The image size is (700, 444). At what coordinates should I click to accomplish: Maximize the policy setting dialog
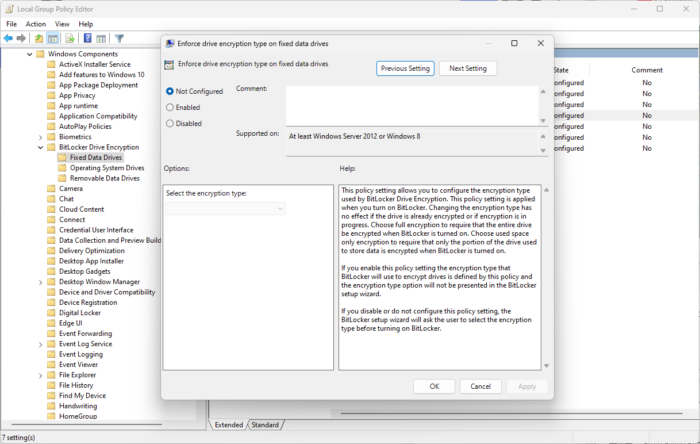pyautogui.click(x=514, y=43)
